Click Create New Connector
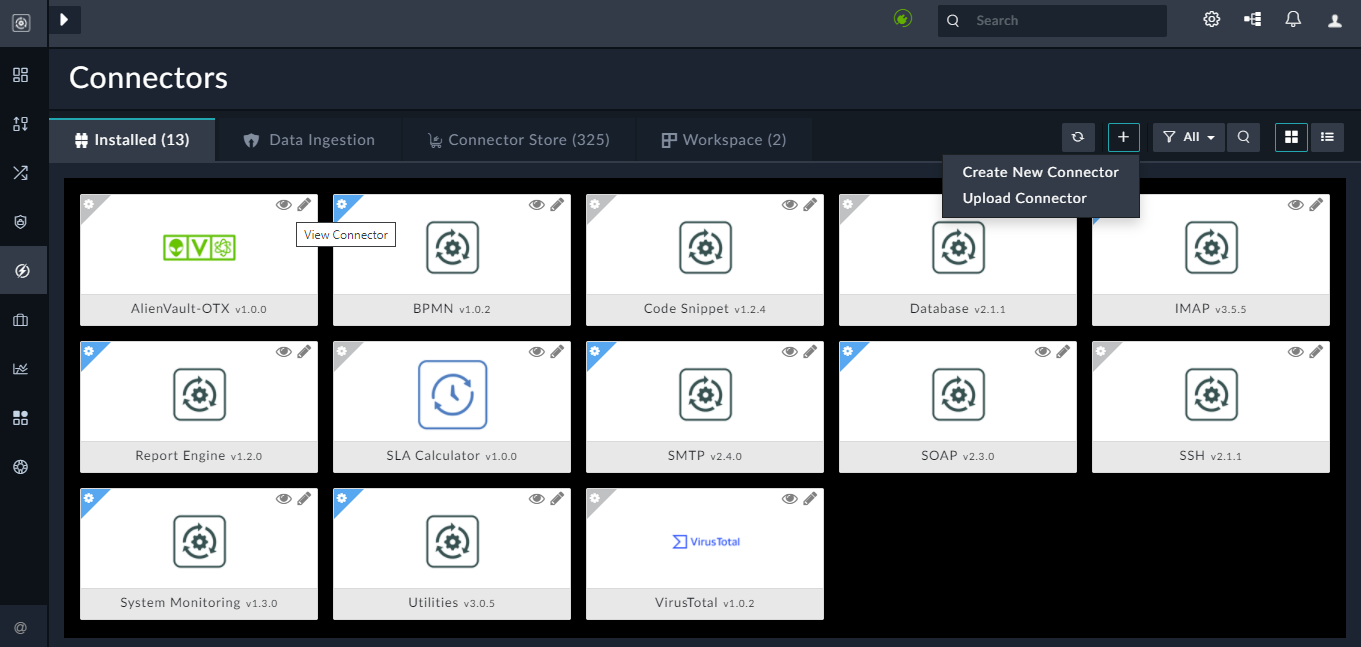 click(x=1039, y=172)
